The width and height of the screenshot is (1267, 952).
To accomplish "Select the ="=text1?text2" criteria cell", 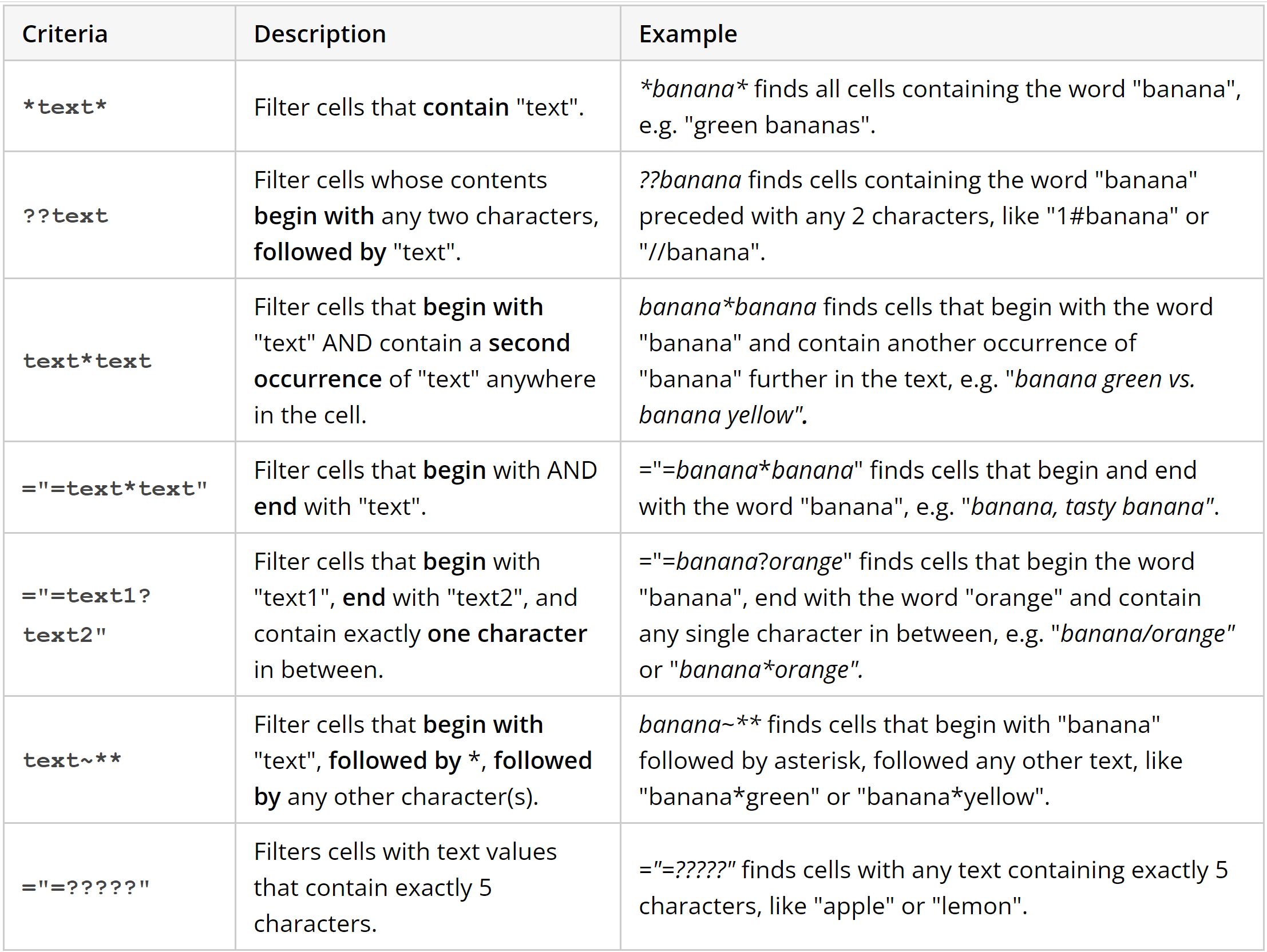I will [x=86, y=615].
